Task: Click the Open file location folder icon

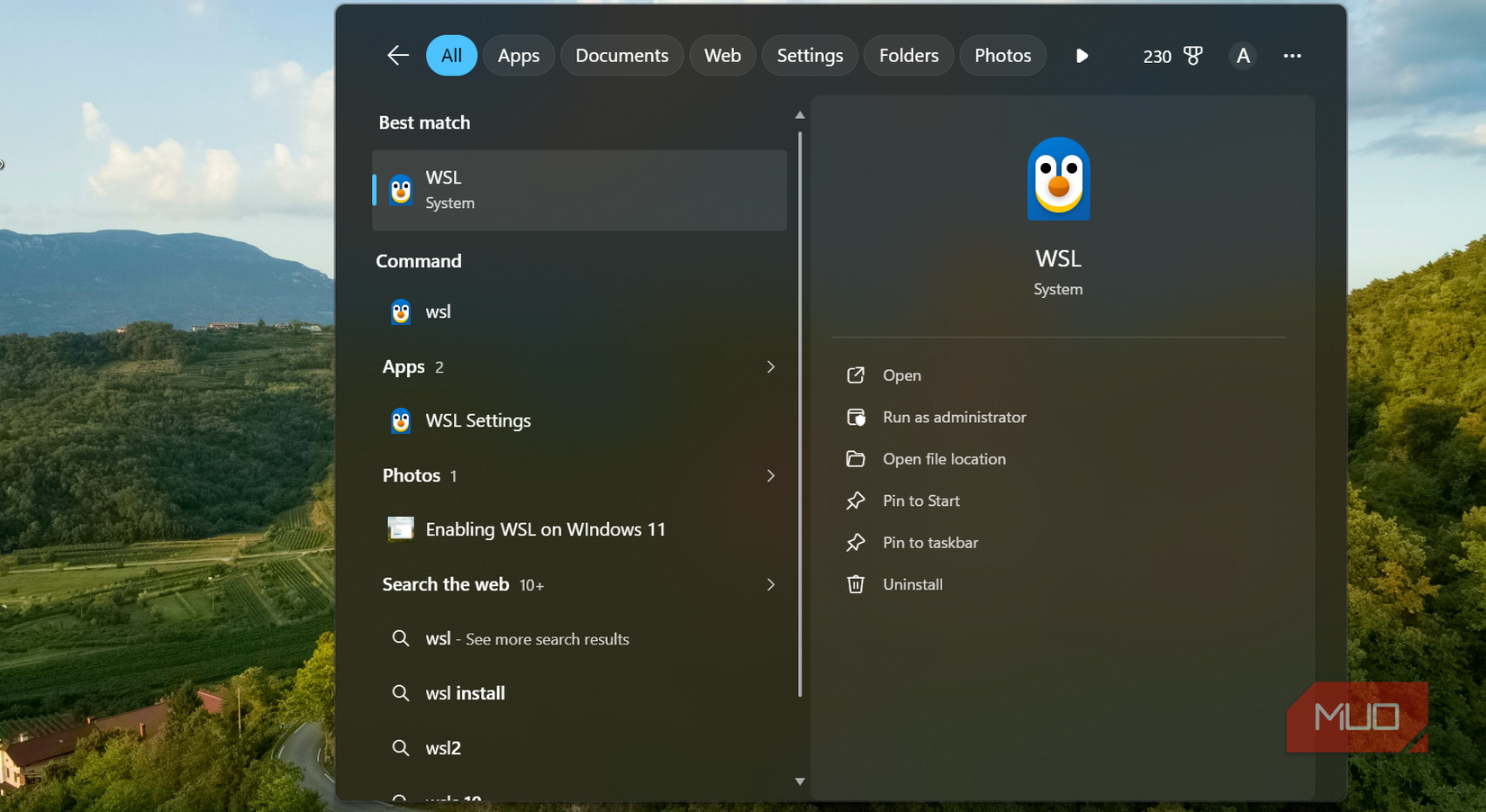Action: pos(856,459)
